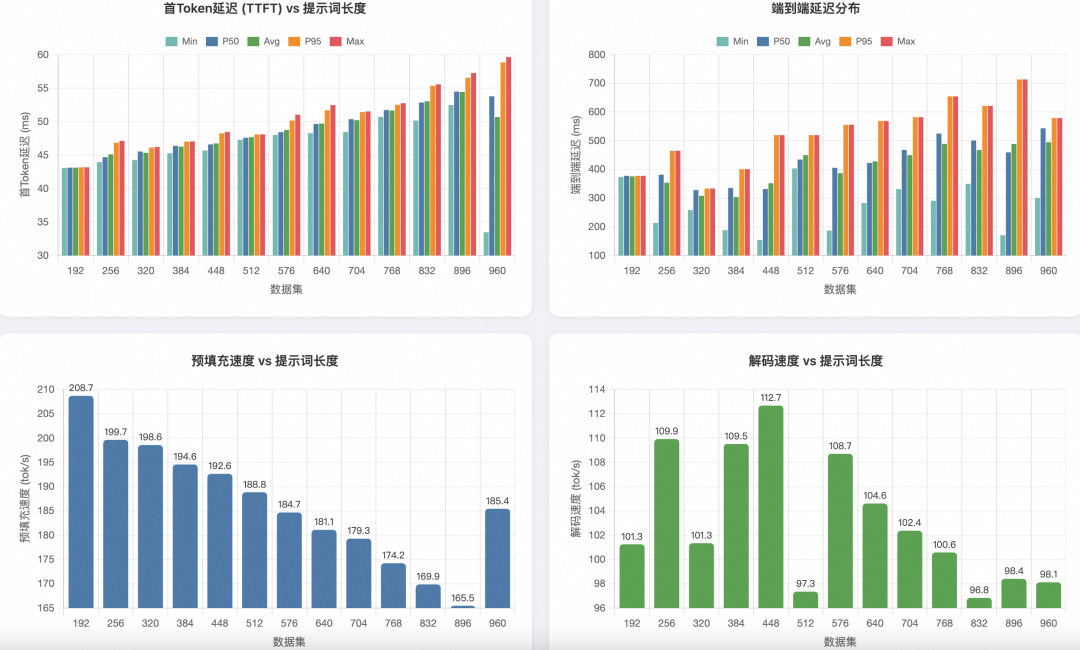Click the Min bar for 896 in 端到端延迟 chart
This screenshot has height=650, width=1080.
(x=1003, y=245)
